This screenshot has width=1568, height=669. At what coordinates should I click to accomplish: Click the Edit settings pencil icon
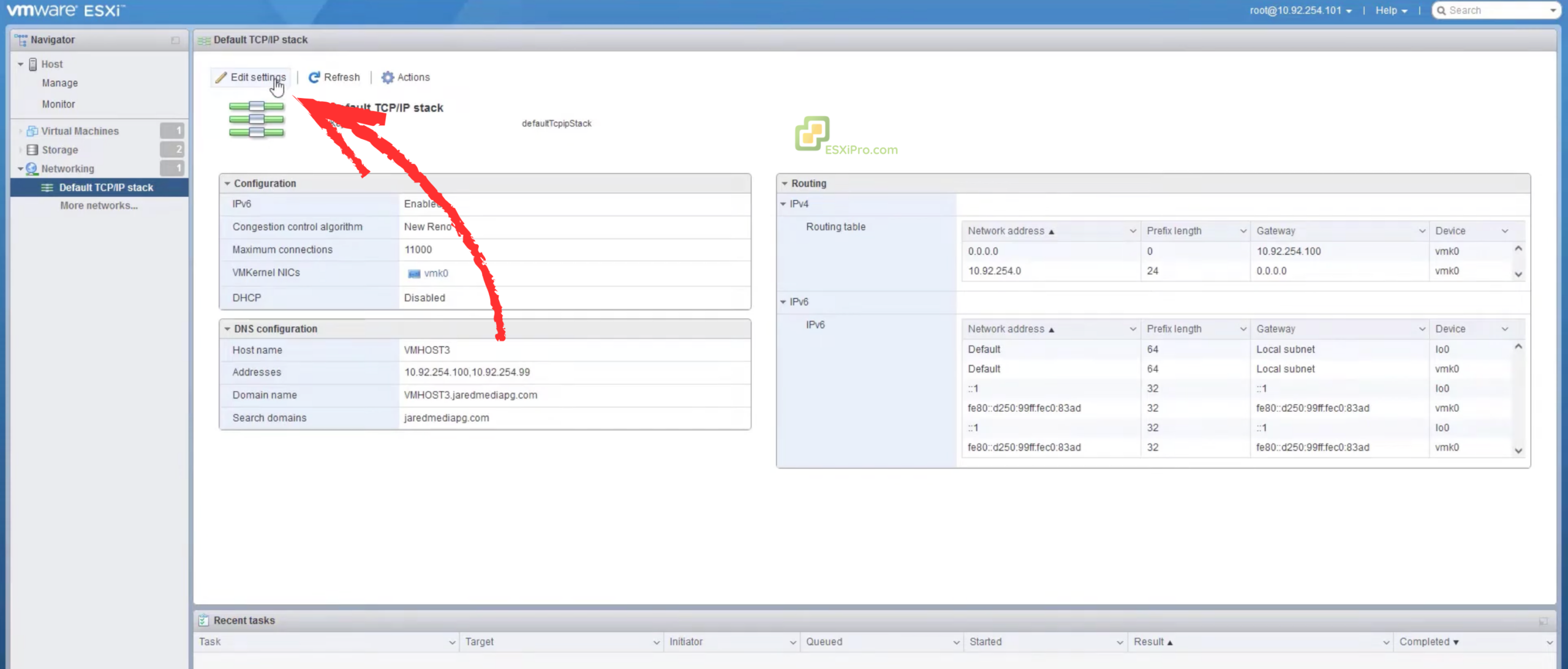[221, 77]
